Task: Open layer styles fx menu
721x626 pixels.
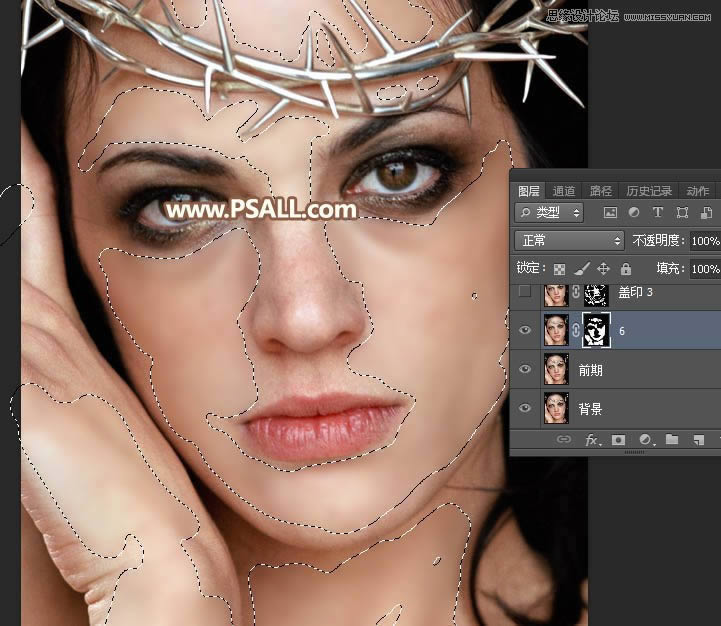Action: coord(592,439)
